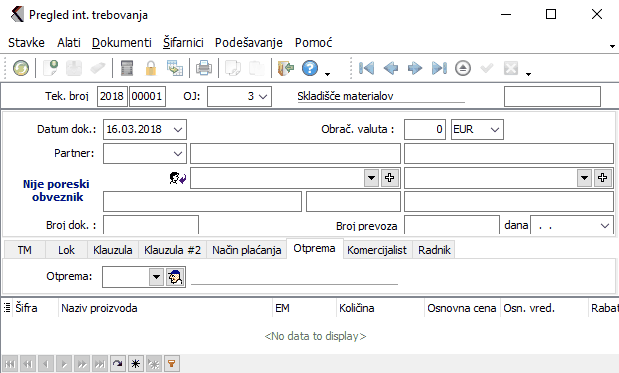Viewport: 619px width, 373px height.
Task: Click the orange filter funnel button
Action: [x=171, y=364]
